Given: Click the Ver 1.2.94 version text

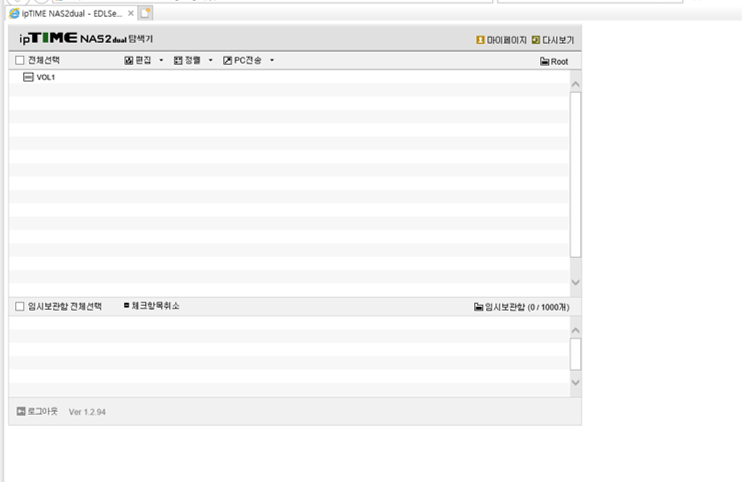Looking at the screenshot, I should pos(87,412).
